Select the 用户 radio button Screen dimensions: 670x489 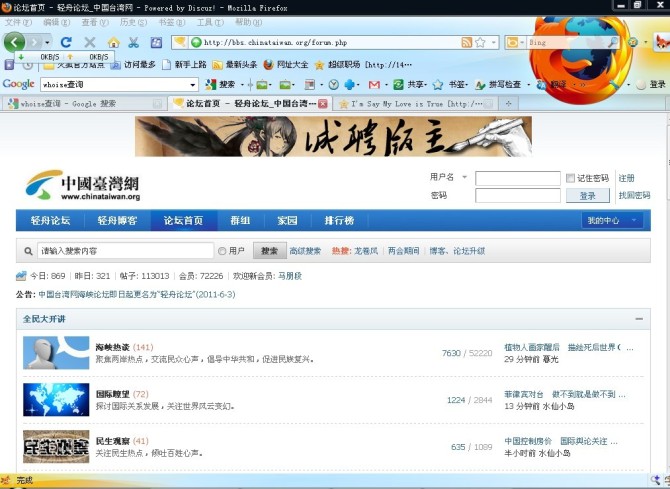pyautogui.click(x=222, y=251)
